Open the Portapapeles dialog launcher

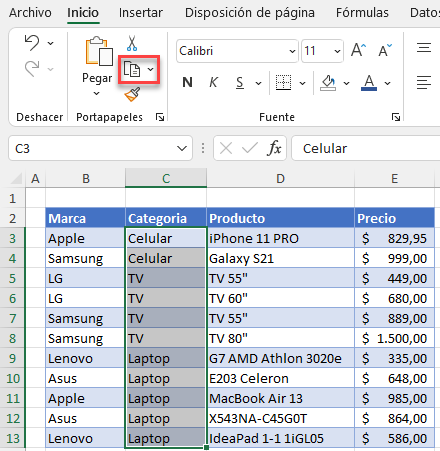coord(160,117)
